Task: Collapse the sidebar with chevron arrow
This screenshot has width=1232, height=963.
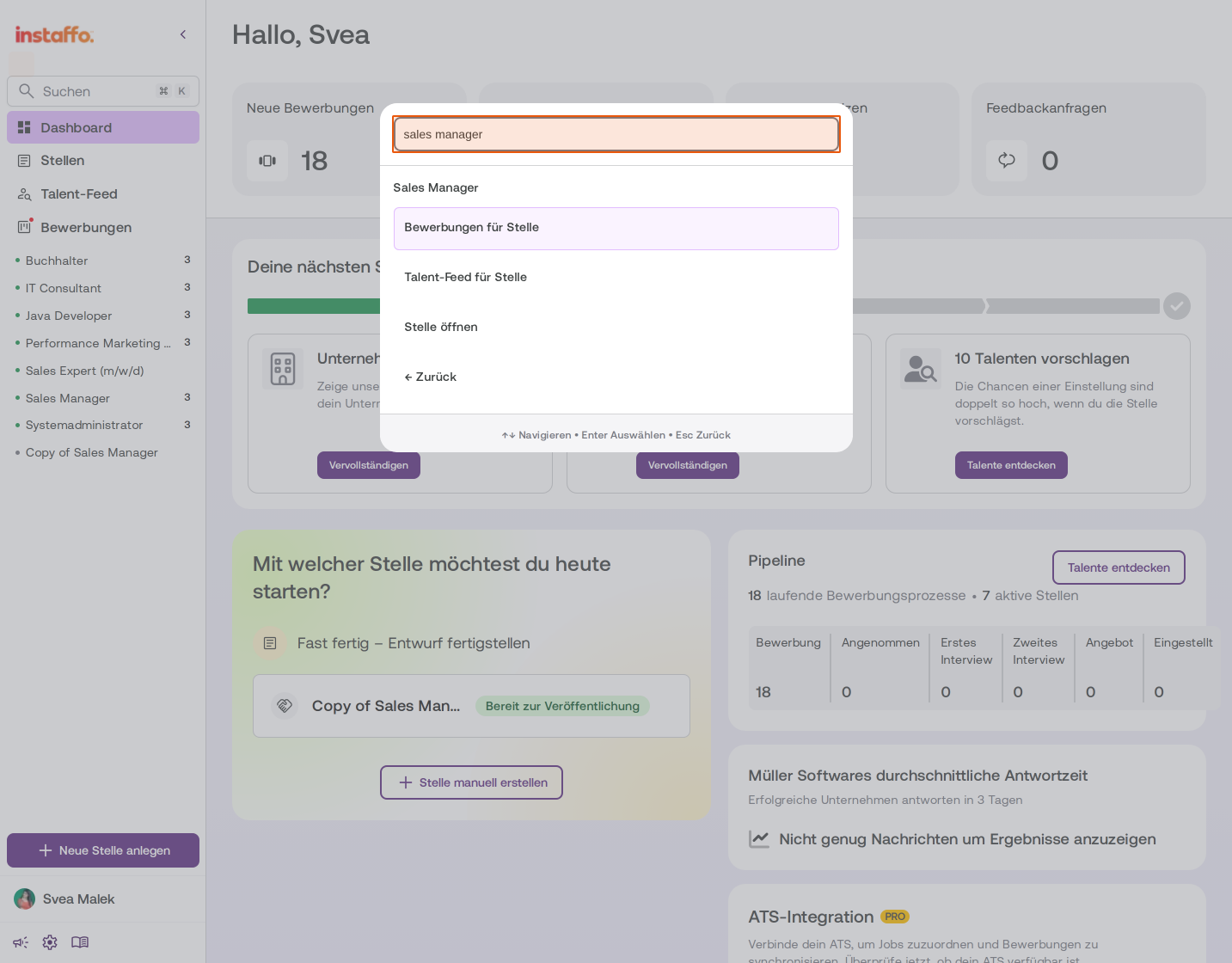Action: click(183, 34)
